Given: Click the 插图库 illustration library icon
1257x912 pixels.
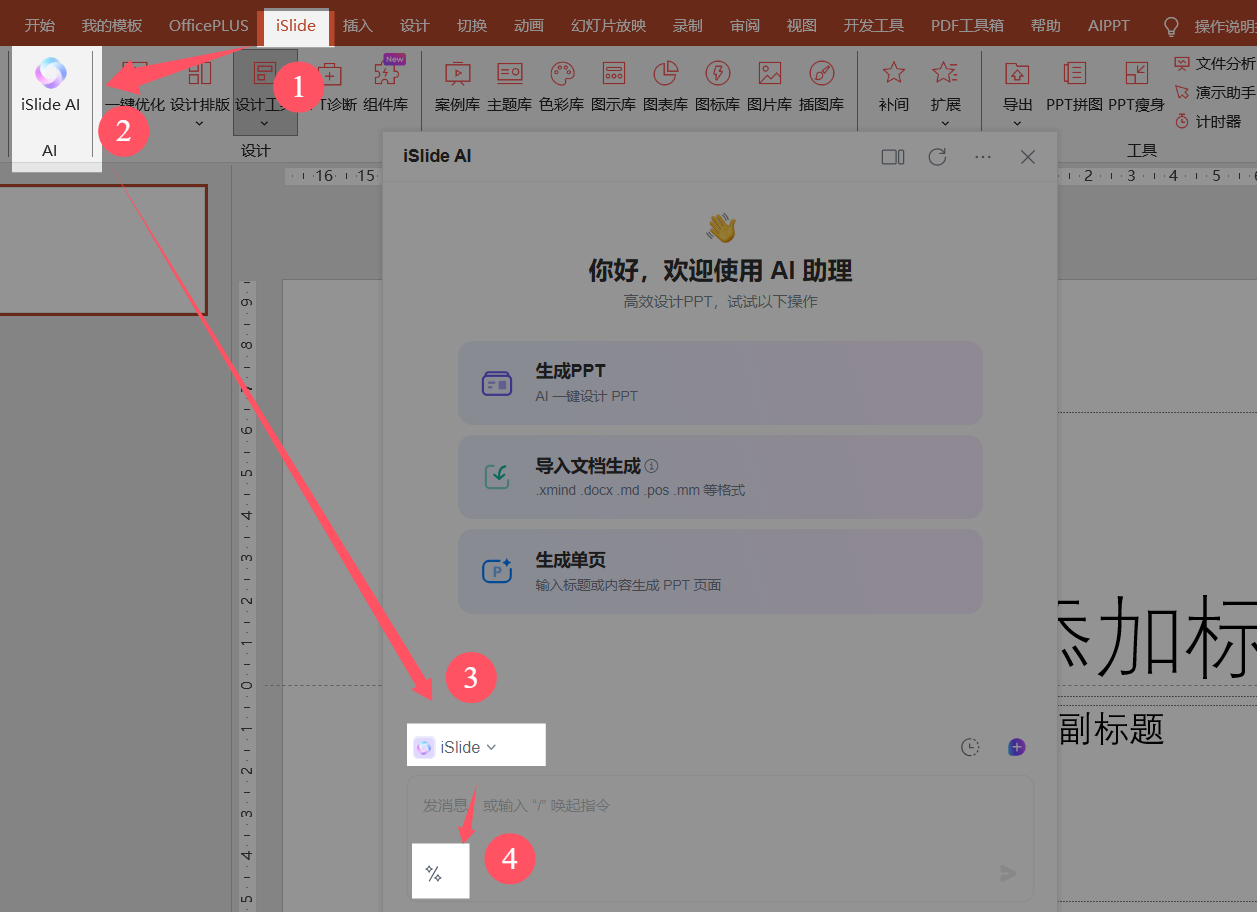Looking at the screenshot, I should tap(821, 85).
